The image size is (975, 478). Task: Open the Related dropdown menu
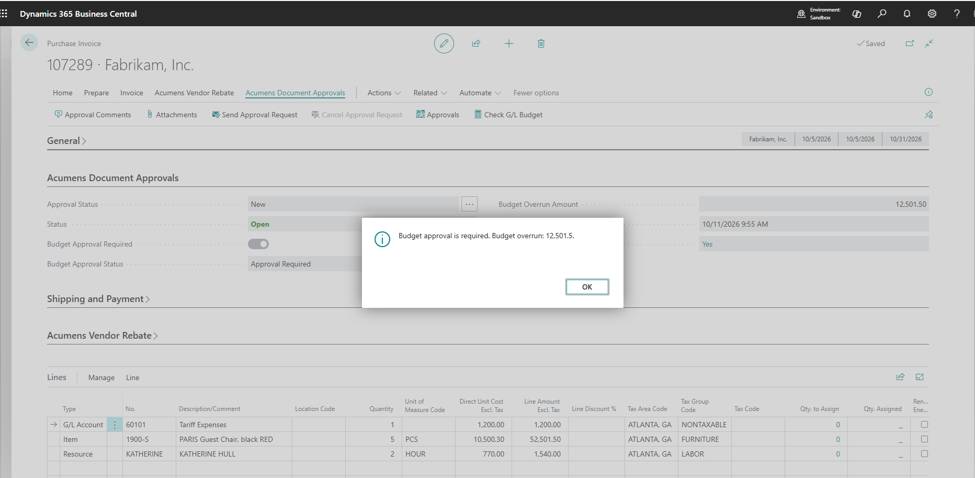[430, 93]
